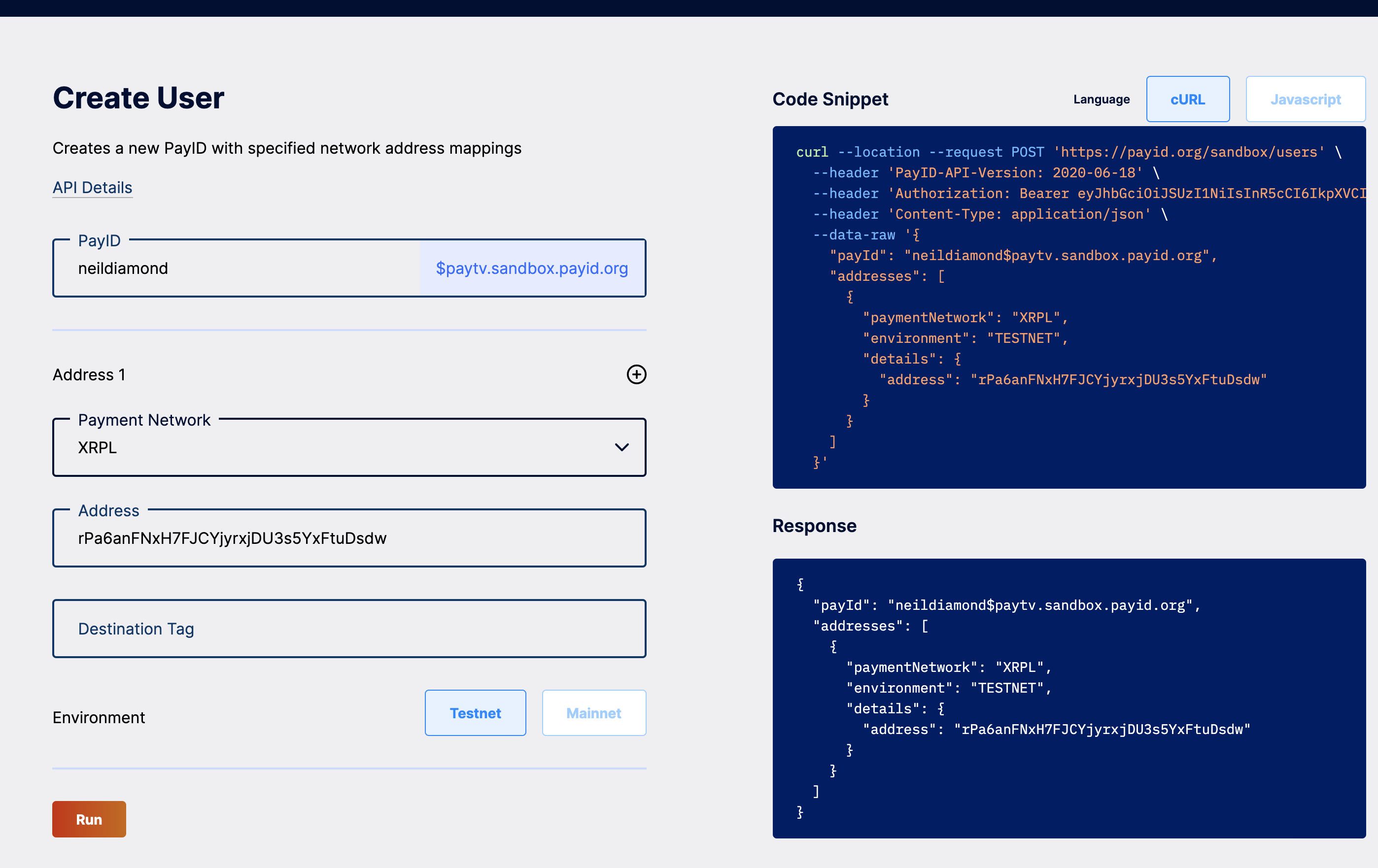Click the Create User heading

coord(138,97)
